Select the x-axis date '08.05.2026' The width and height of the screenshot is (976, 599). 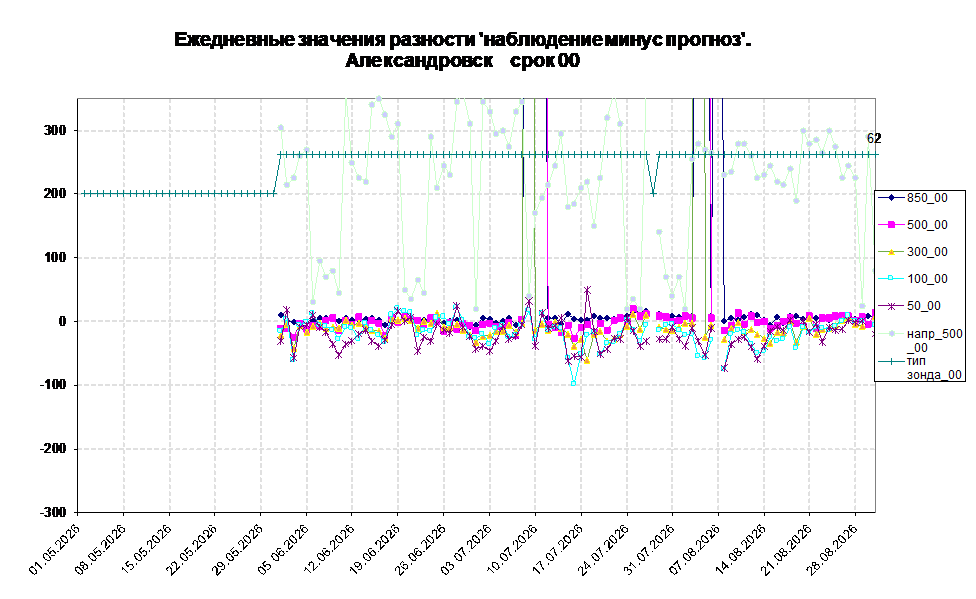point(101,549)
